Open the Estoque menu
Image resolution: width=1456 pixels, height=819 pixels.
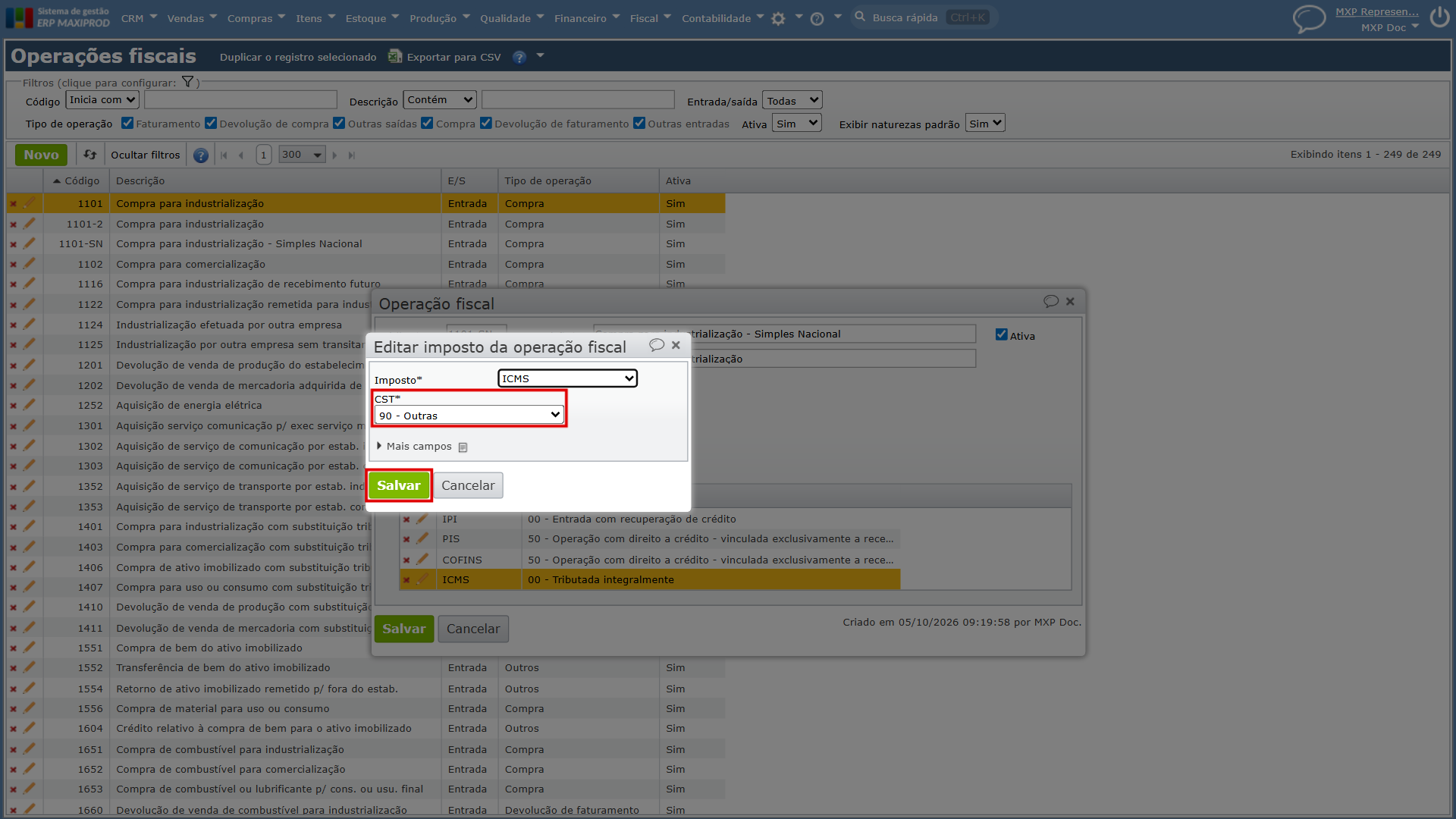pos(372,18)
